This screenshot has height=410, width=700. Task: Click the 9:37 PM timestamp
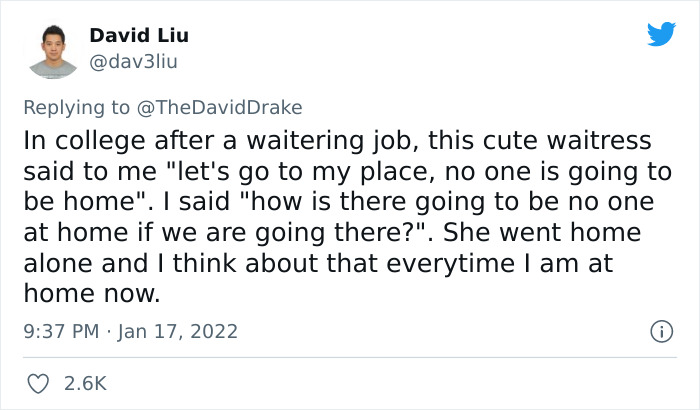click(58, 330)
